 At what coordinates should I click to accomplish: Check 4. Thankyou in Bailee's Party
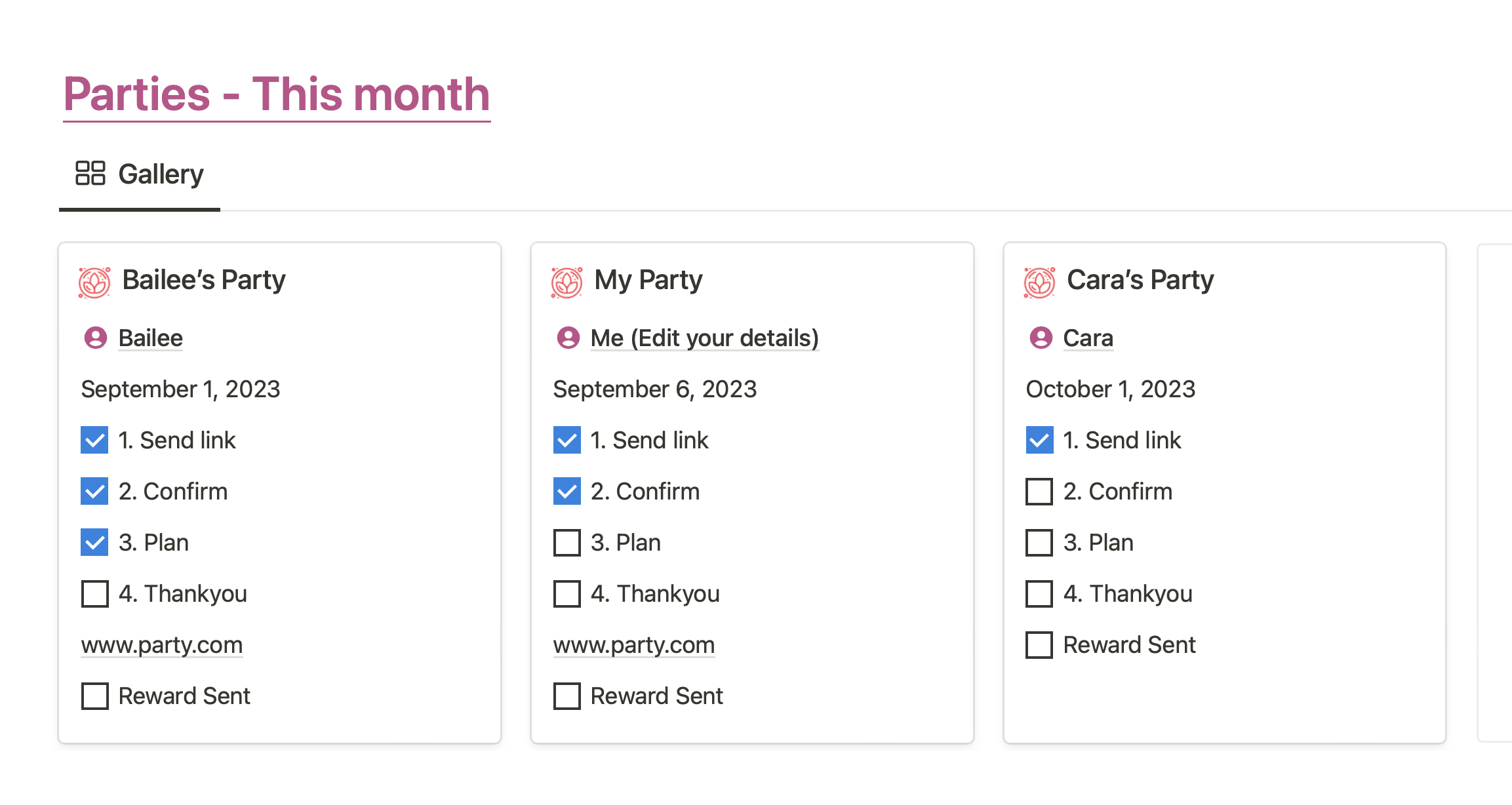pyautogui.click(x=95, y=594)
